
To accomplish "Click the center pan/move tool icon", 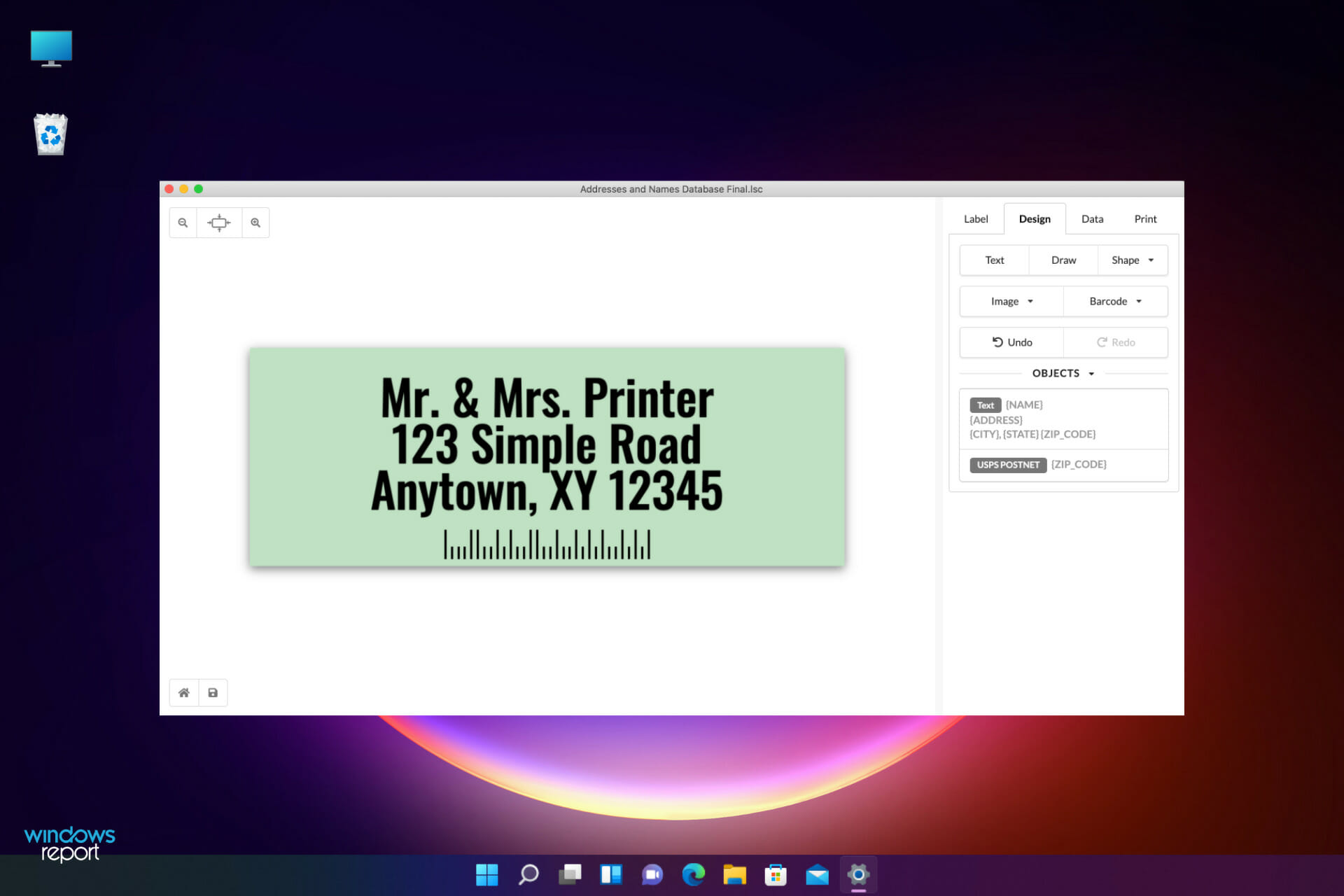I will [x=220, y=222].
